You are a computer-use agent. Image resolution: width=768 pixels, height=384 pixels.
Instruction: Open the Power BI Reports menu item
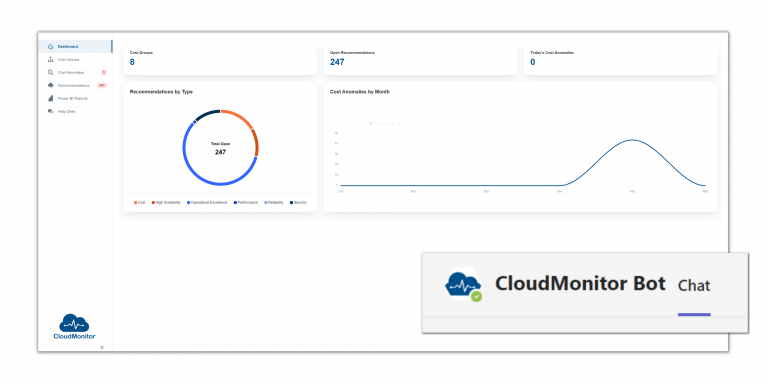click(x=75, y=98)
